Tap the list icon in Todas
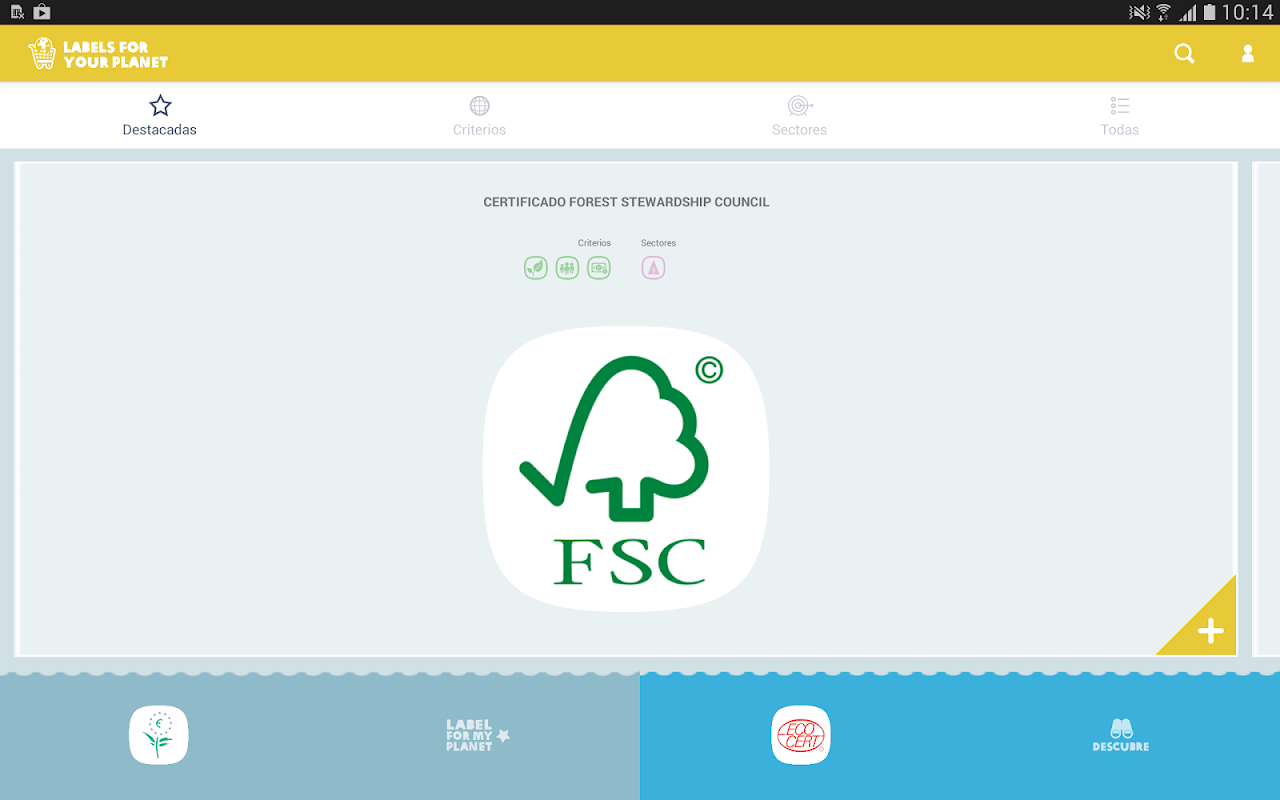 pos(1120,106)
